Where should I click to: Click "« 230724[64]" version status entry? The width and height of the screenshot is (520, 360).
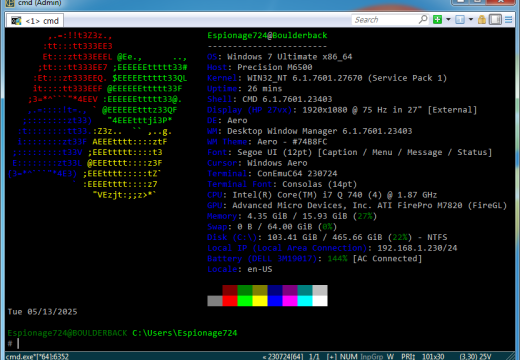click(283, 356)
